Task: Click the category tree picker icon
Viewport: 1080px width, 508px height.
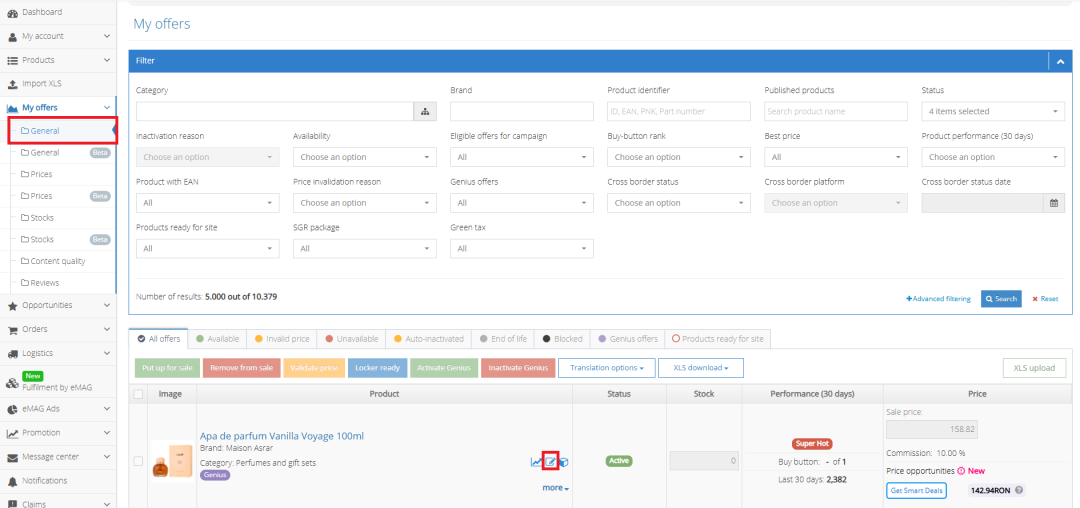Action: click(425, 112)
